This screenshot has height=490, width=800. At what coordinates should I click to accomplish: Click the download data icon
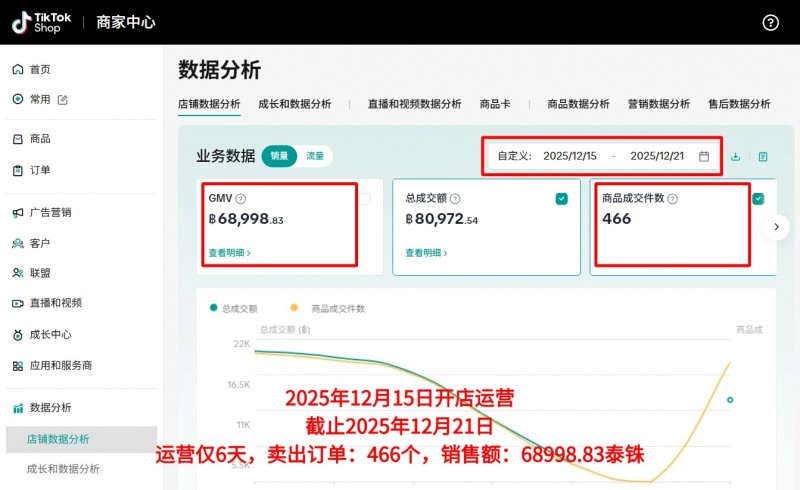[736, 156]
